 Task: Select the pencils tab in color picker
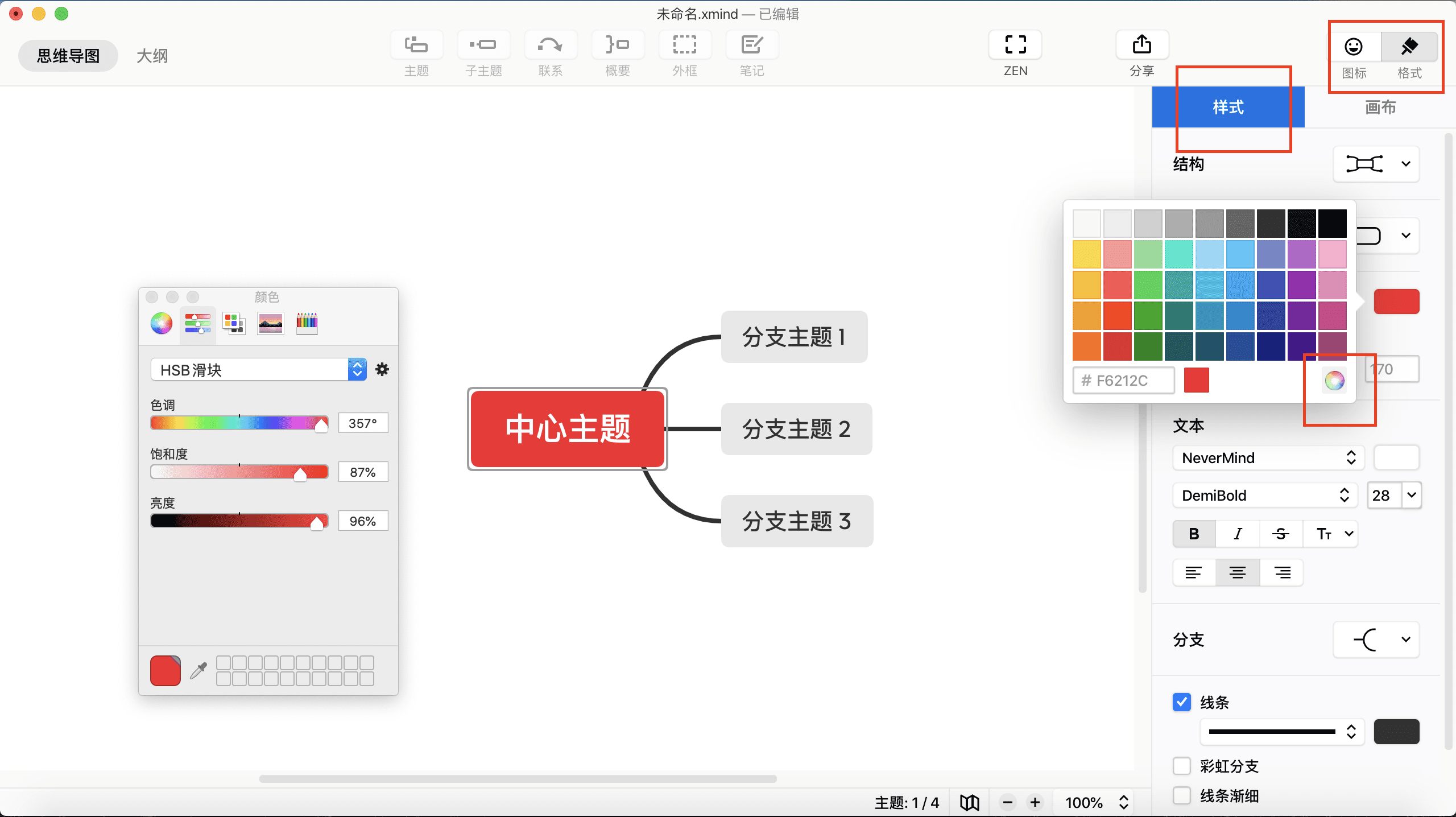307,323
